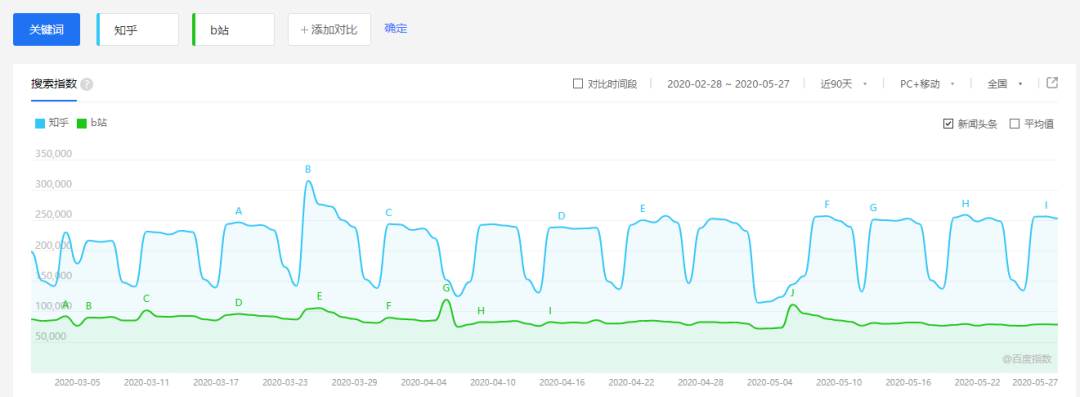
Task: Click blue news marker D on 知乎 line
Action: pos(561,216)
